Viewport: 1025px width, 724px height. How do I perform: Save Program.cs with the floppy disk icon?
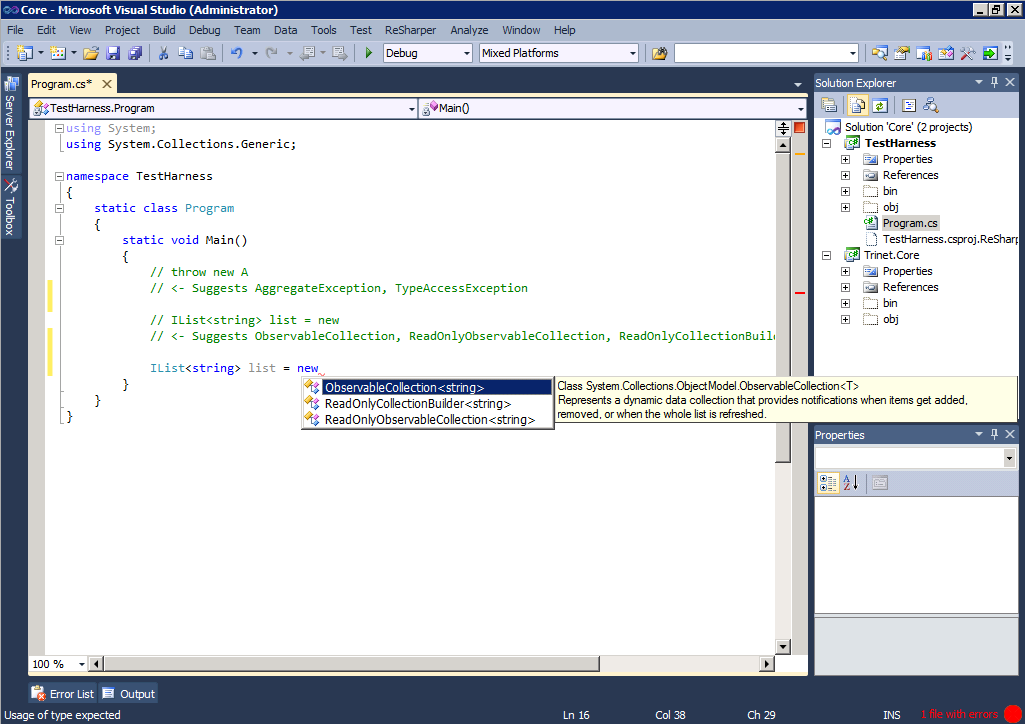coord(113,53)
